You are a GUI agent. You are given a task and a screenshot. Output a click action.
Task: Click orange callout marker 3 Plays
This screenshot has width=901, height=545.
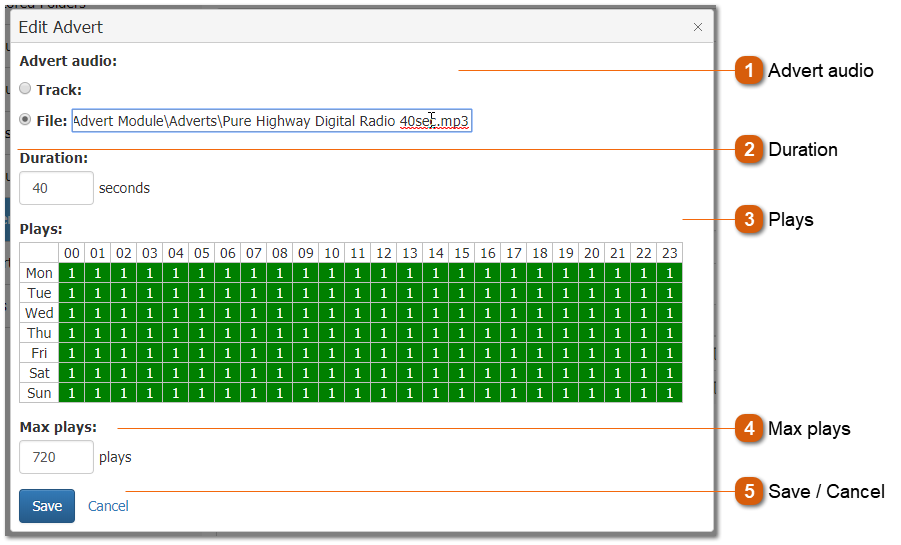(x=748, y=220)
